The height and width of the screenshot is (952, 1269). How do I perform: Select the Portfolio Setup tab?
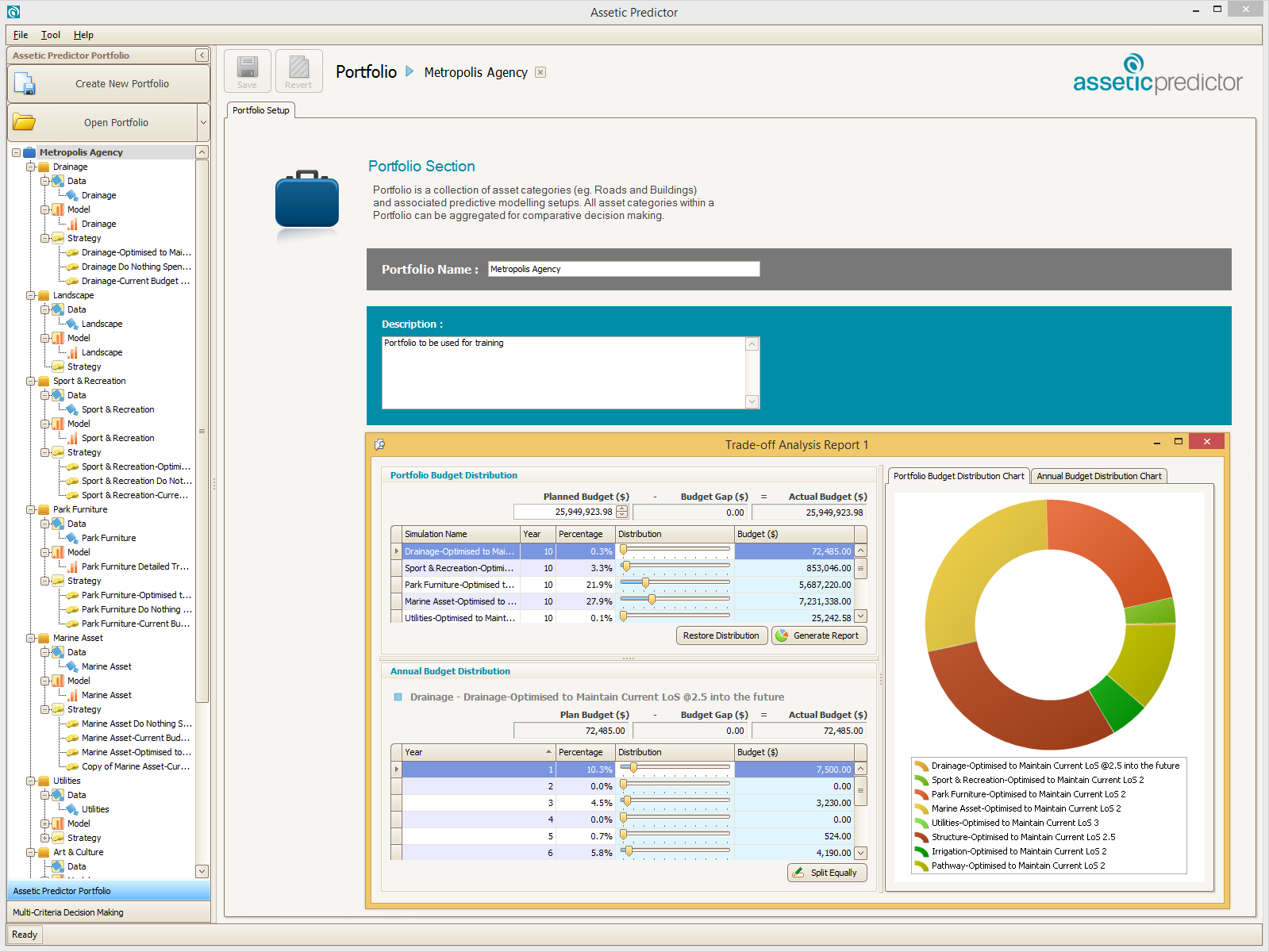point(261,110)
